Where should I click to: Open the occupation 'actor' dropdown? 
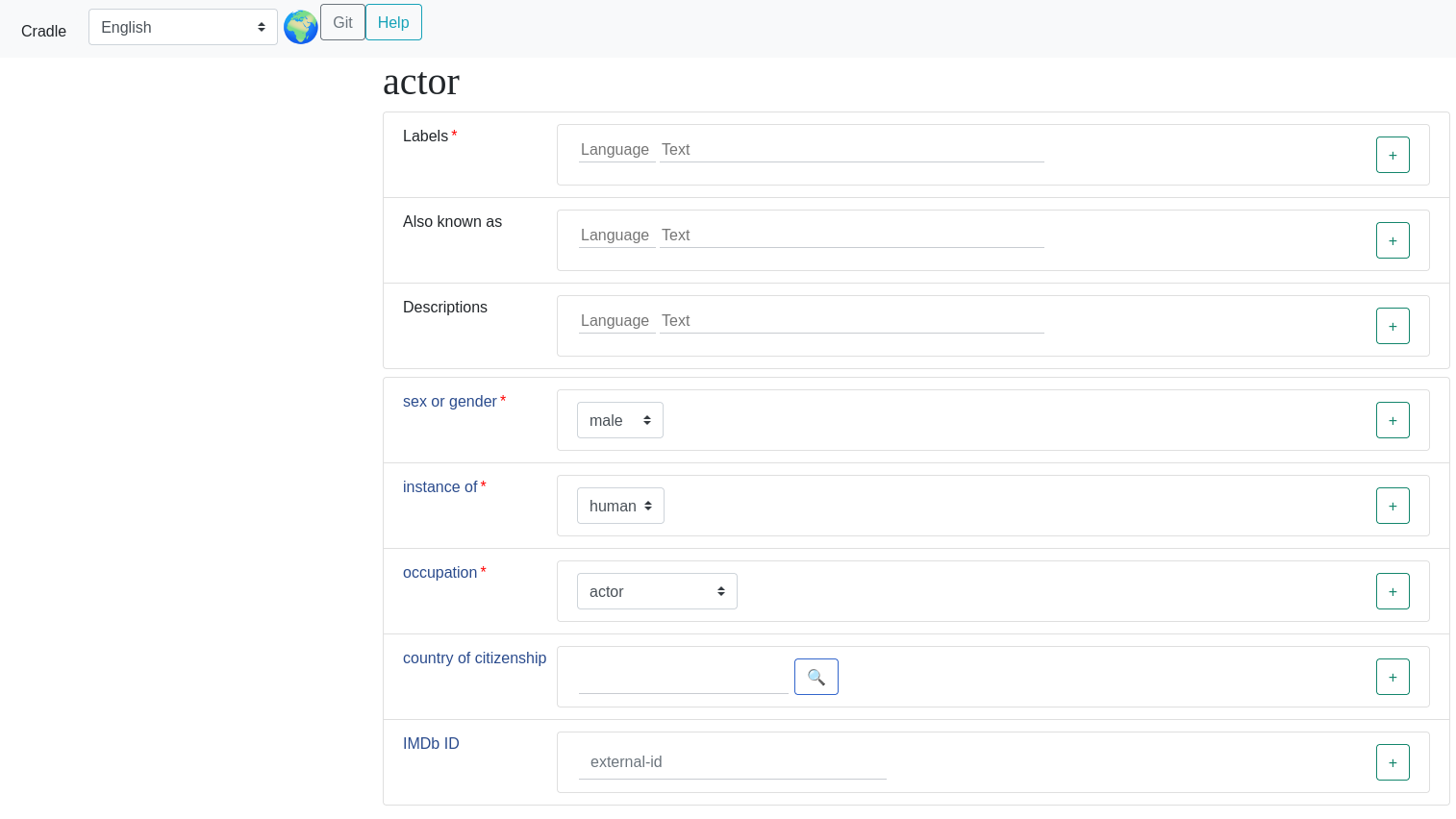657,591
